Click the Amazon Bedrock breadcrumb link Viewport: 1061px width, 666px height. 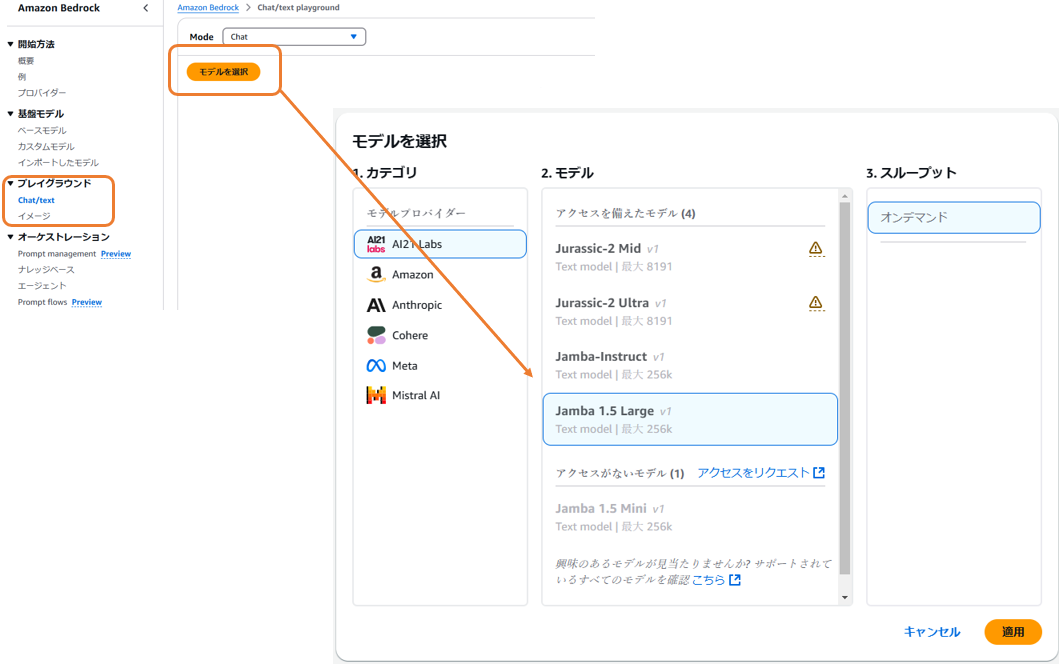pos(208,7)
